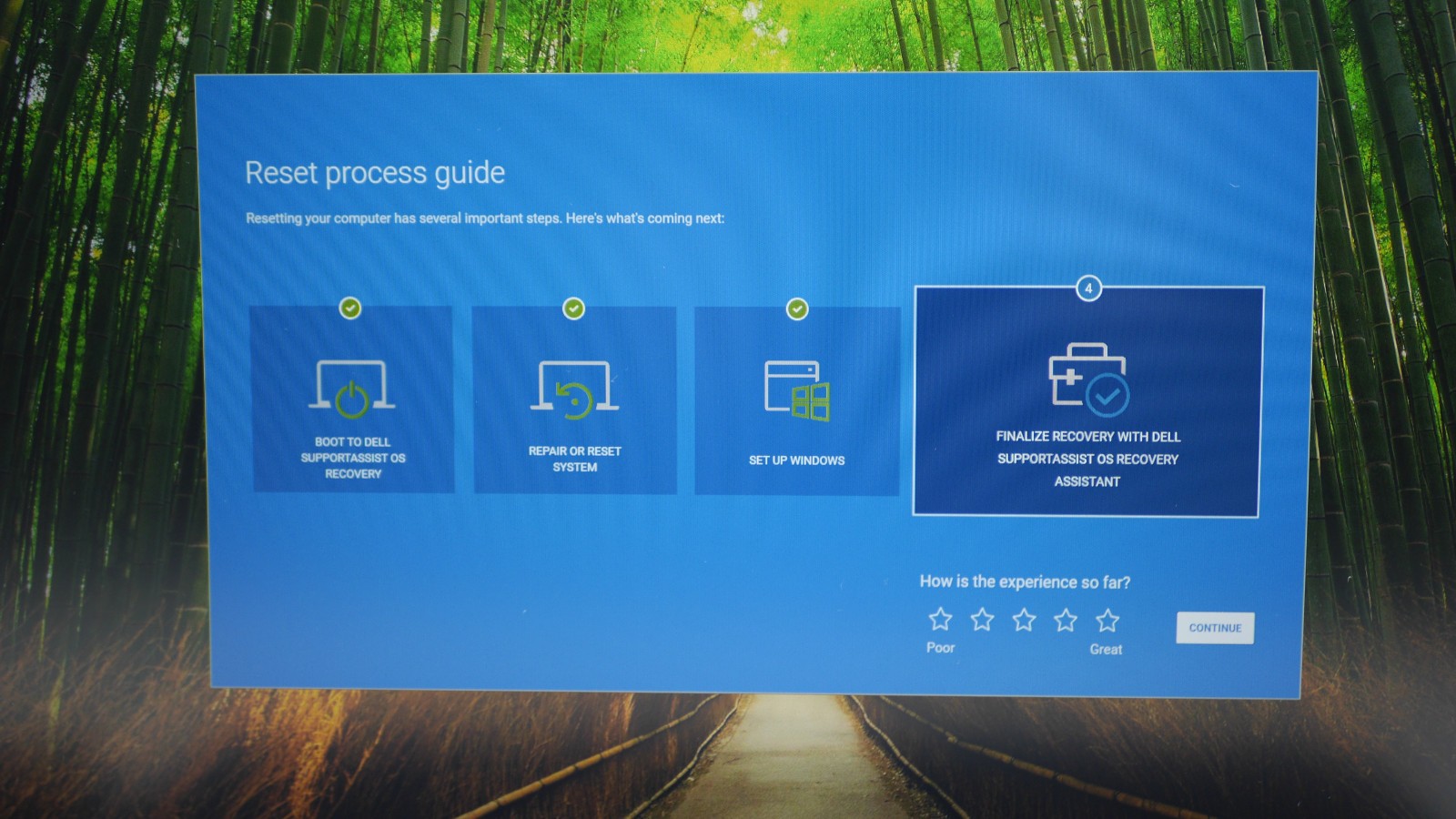Viewport: 1456px width, 819px height.
Task: Click the Repair or Reset System icon
Action: (x=574, y=390)
